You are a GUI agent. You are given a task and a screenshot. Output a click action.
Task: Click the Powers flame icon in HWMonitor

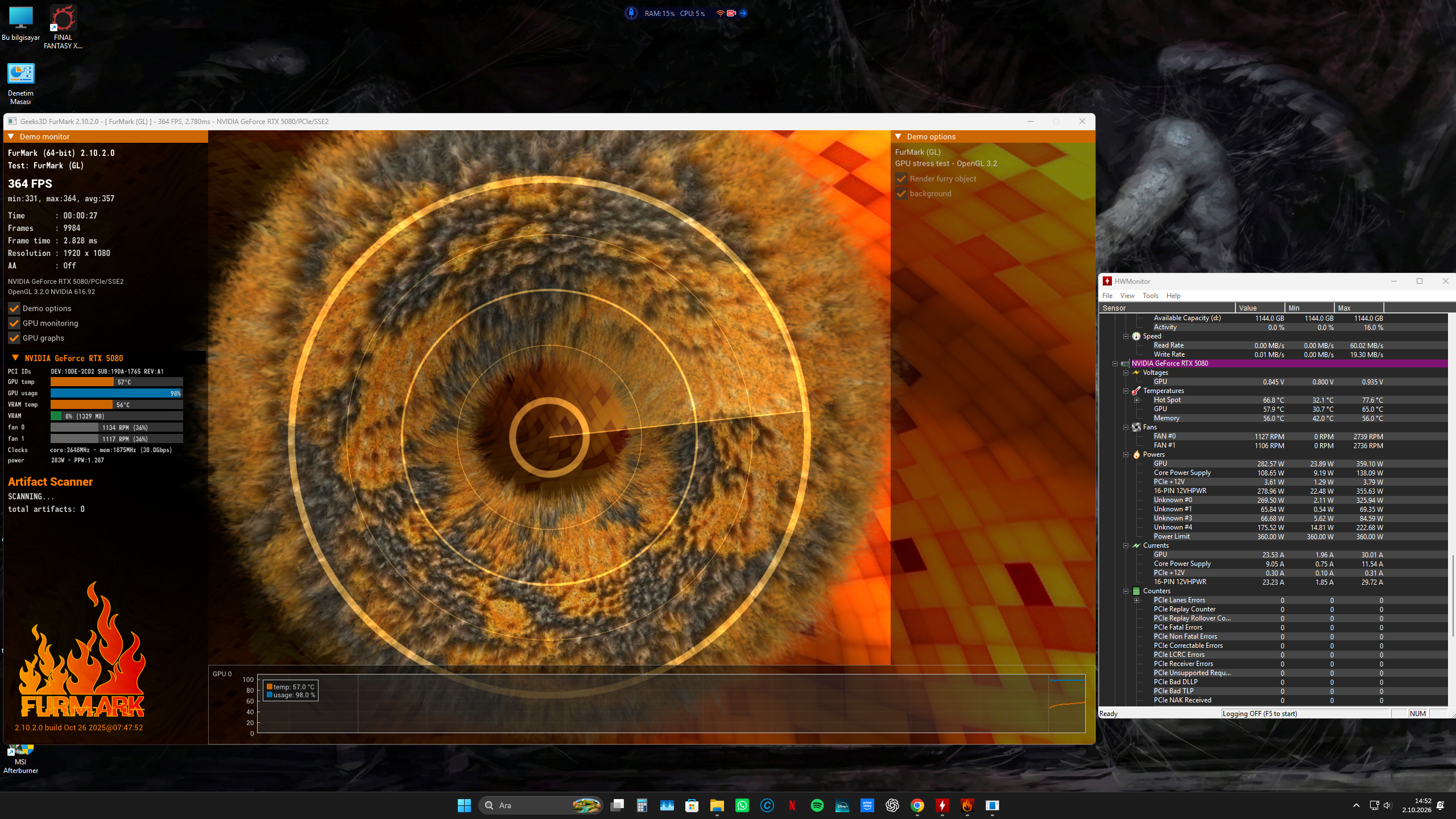(1136, 454)
